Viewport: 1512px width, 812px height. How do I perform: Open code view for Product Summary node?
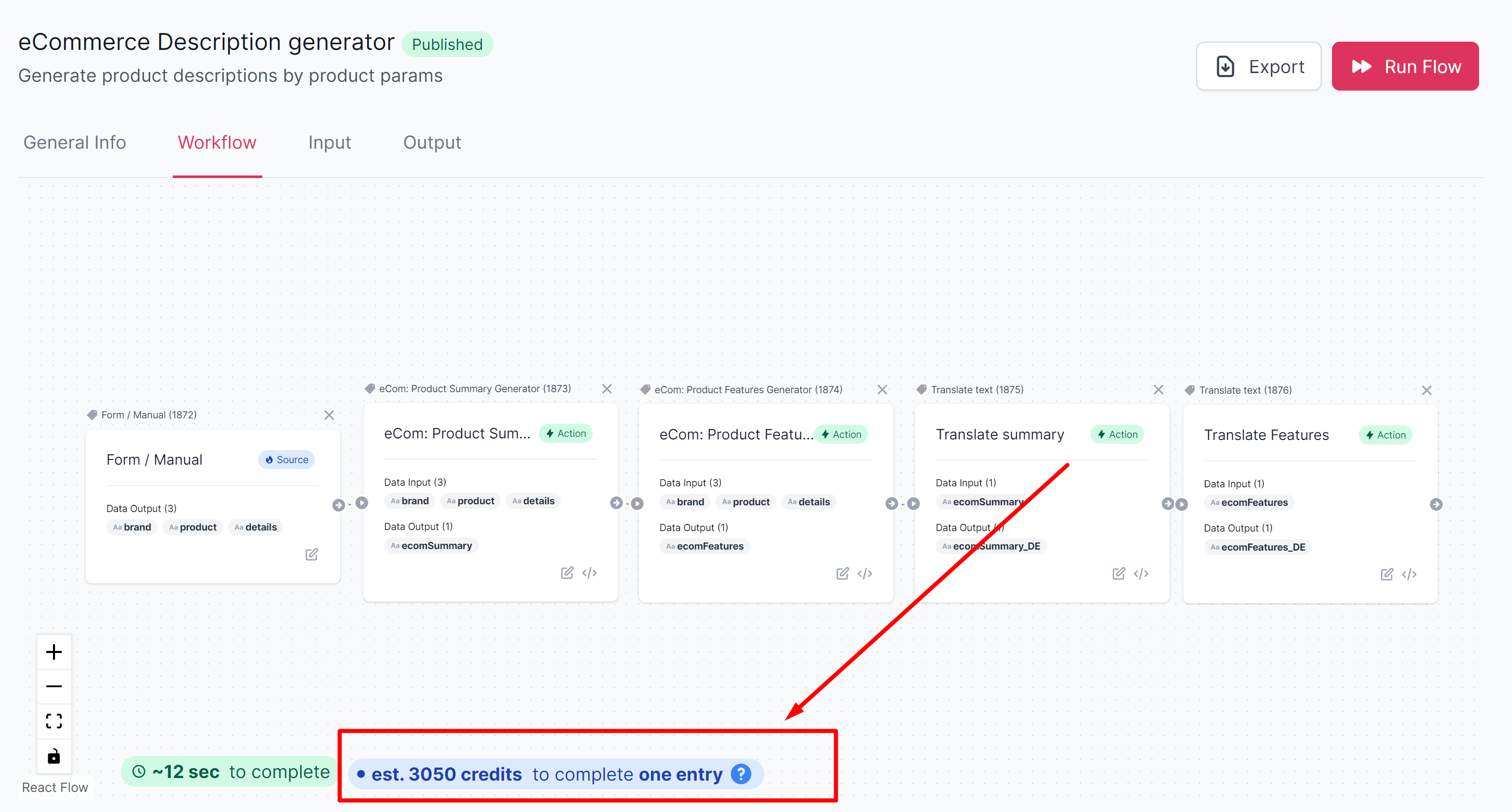(589, 572)
